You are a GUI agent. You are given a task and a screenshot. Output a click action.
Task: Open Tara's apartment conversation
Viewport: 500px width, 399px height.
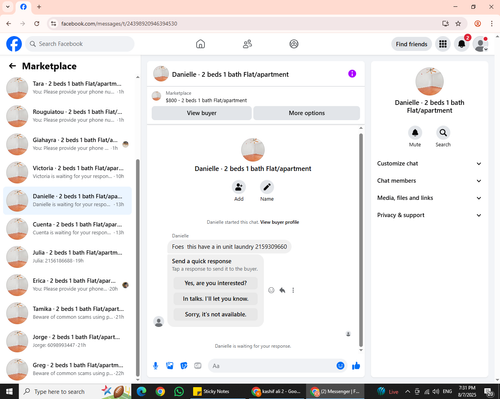pyautogui.click(x=67, y=88)
